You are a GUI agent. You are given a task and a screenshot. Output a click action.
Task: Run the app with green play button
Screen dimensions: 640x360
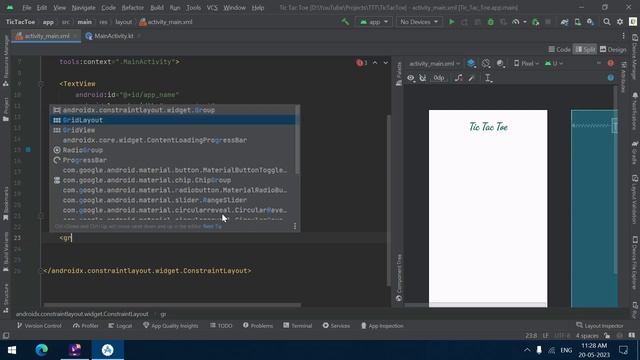click(451, 22)
